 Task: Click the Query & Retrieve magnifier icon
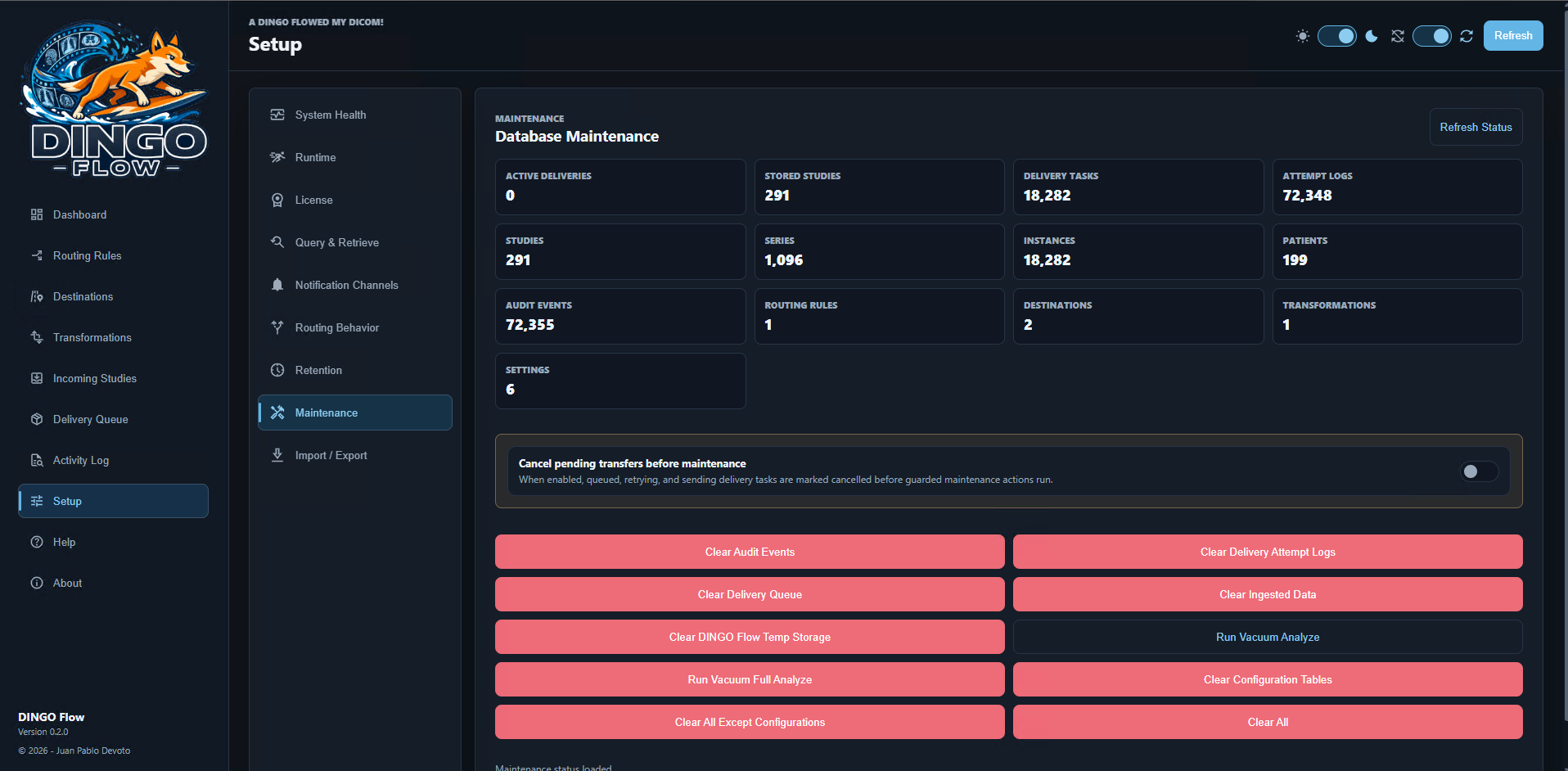pyautogui.click(x=277, y=242)
